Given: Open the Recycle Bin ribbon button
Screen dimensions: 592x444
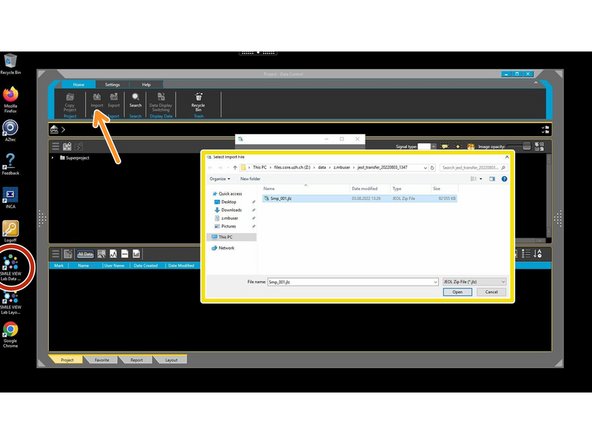Looking at the screenshot, I should click(x=198, y=102).
